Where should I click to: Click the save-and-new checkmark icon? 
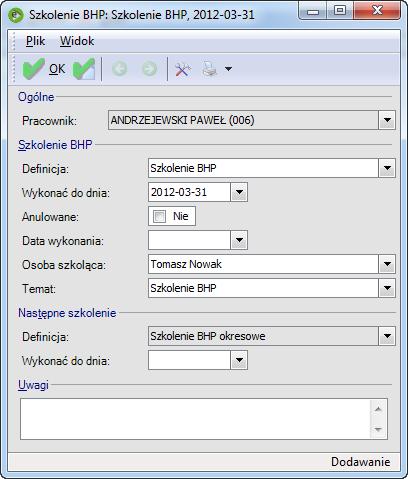(84, 69)
